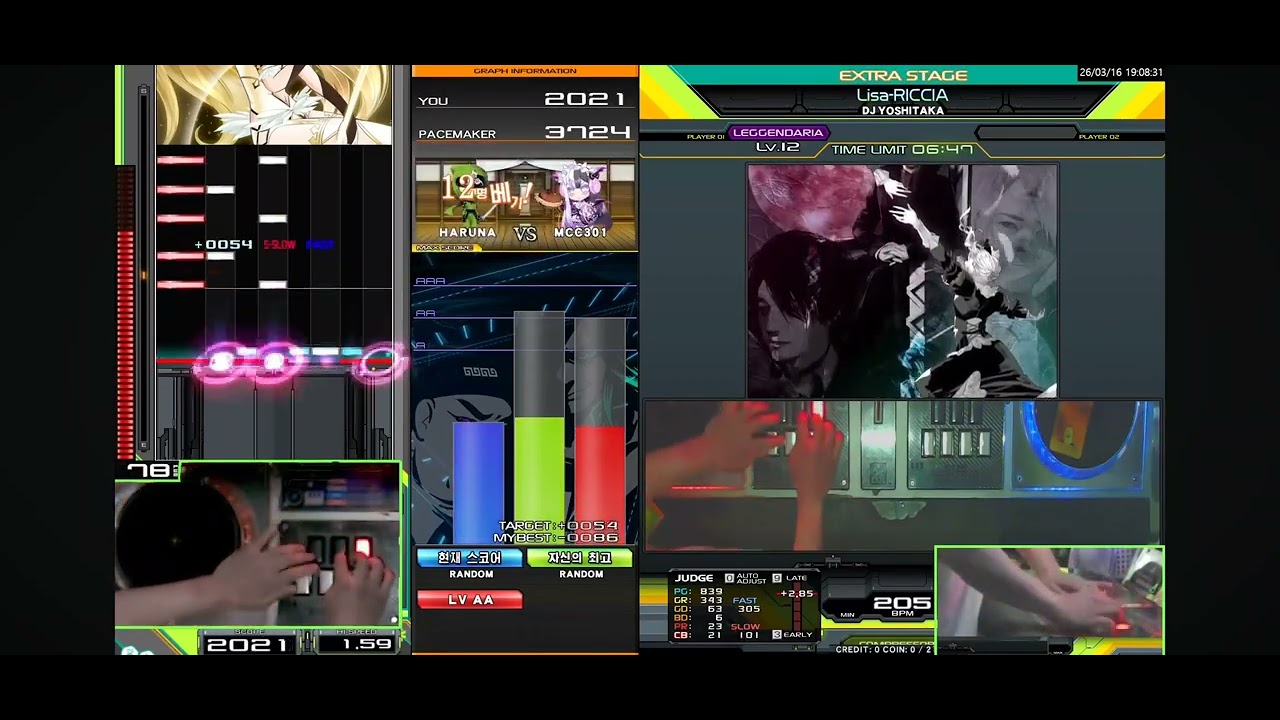Viewport: 1280px width, 720px height.
Task: Click the LEGGENDARIA difficulty badge
Action: coord(779,132)
